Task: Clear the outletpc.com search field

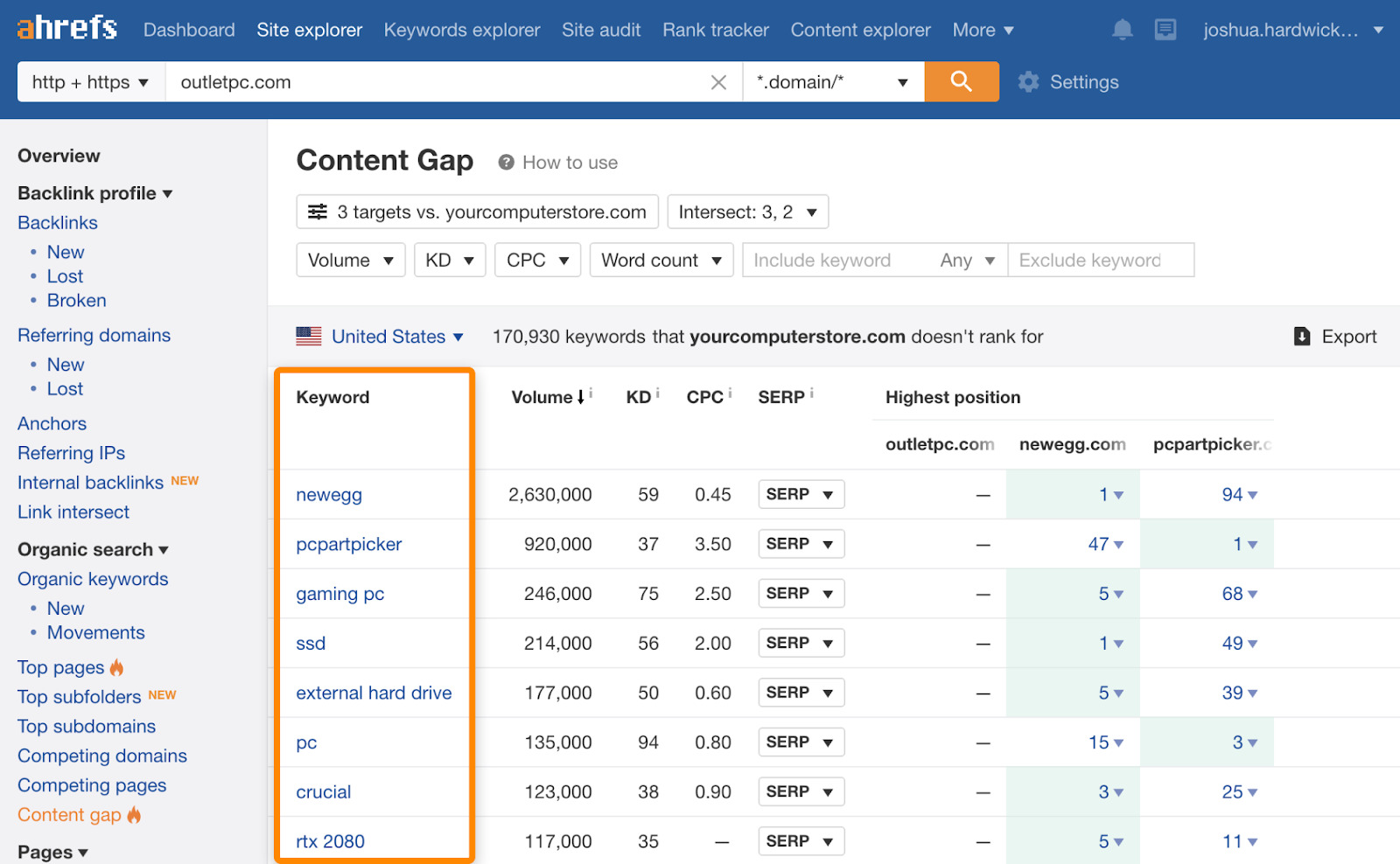Action: tap(718, 82)
